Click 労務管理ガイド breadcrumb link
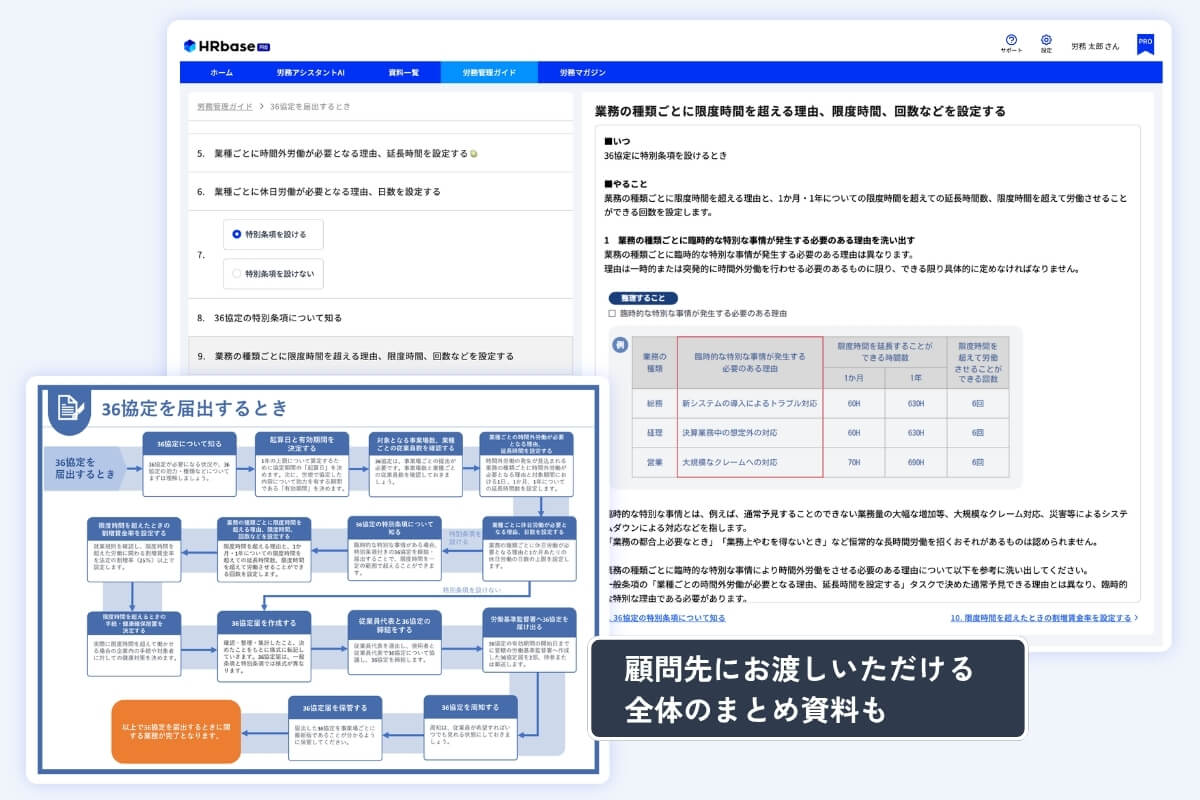Screen dimensions: 1200x800 (224, 106)
